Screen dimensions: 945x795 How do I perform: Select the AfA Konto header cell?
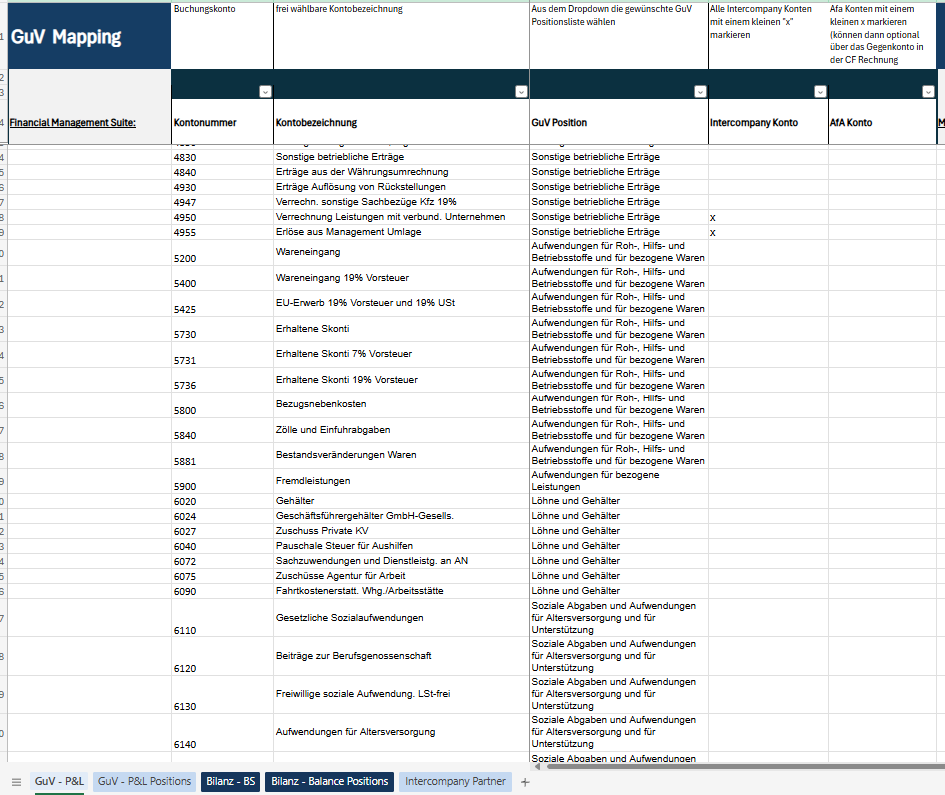pos(882,122)
